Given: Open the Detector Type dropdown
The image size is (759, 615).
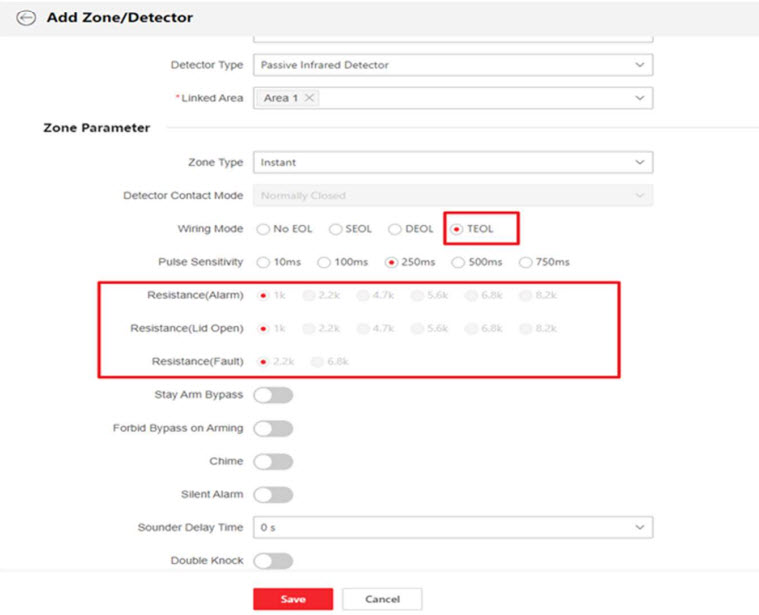Looking at the screenshot, I should click(452, 65).
